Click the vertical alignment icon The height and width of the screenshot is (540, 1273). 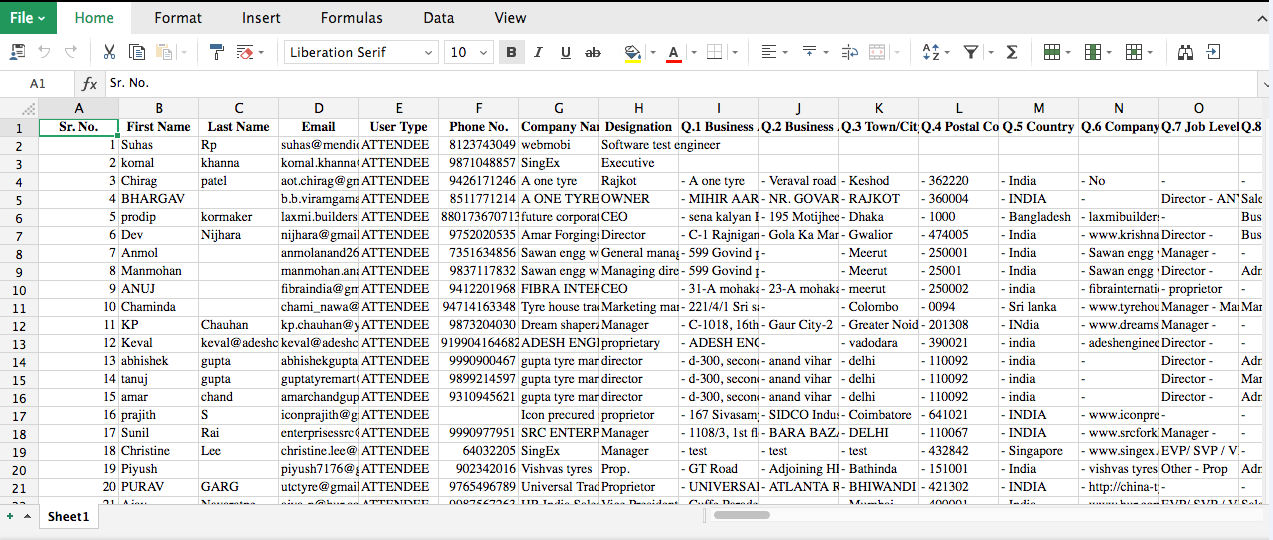809,52
